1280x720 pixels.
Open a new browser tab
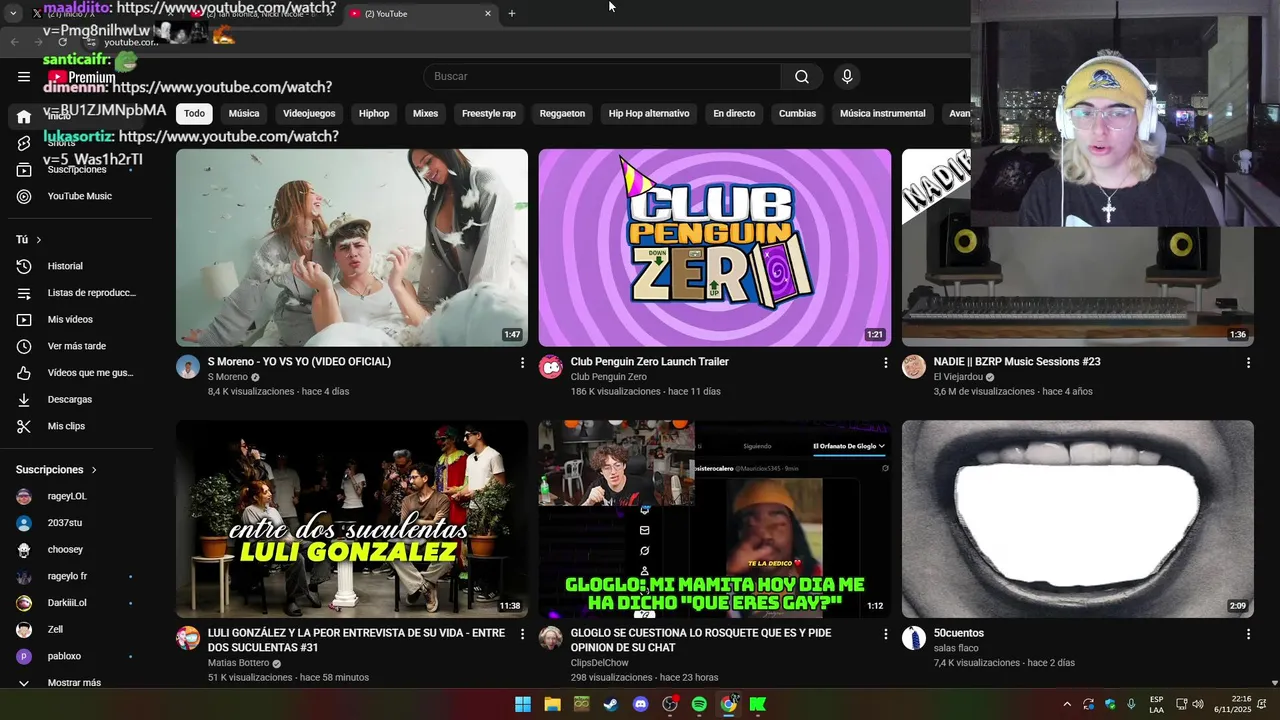512,14
